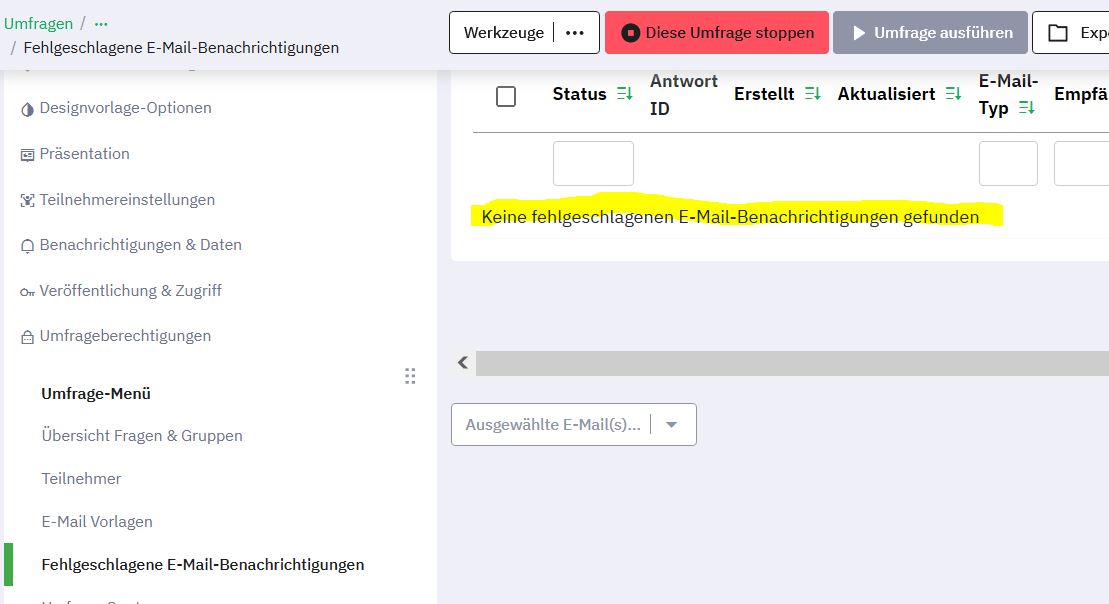Click the E-Mail-Typ column sort icon
The image size is (1109, 604).
[x=1026, y=108]
